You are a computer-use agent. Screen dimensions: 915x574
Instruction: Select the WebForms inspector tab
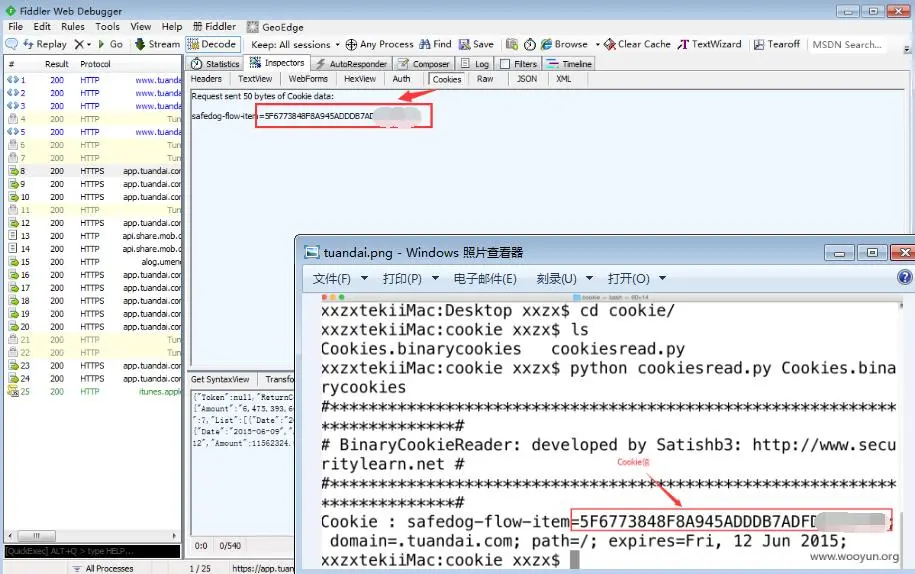coord(308,79)
